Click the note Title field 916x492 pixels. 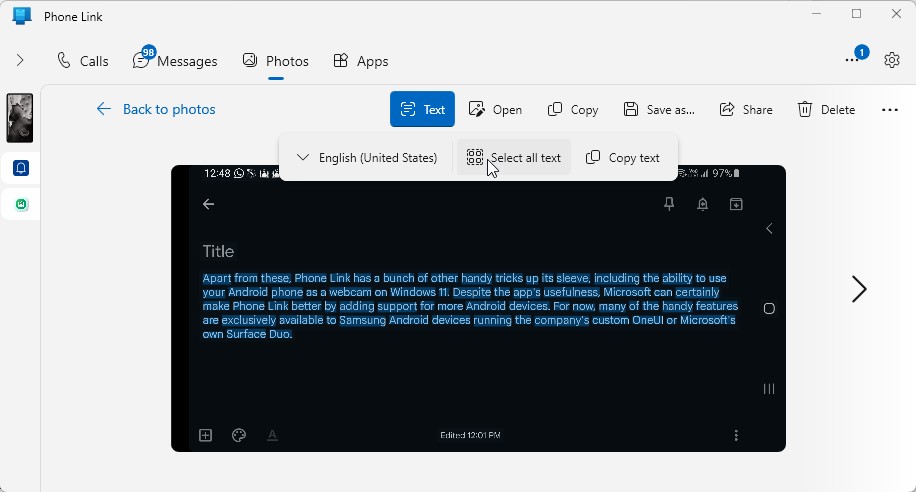(x=218, y=251)
